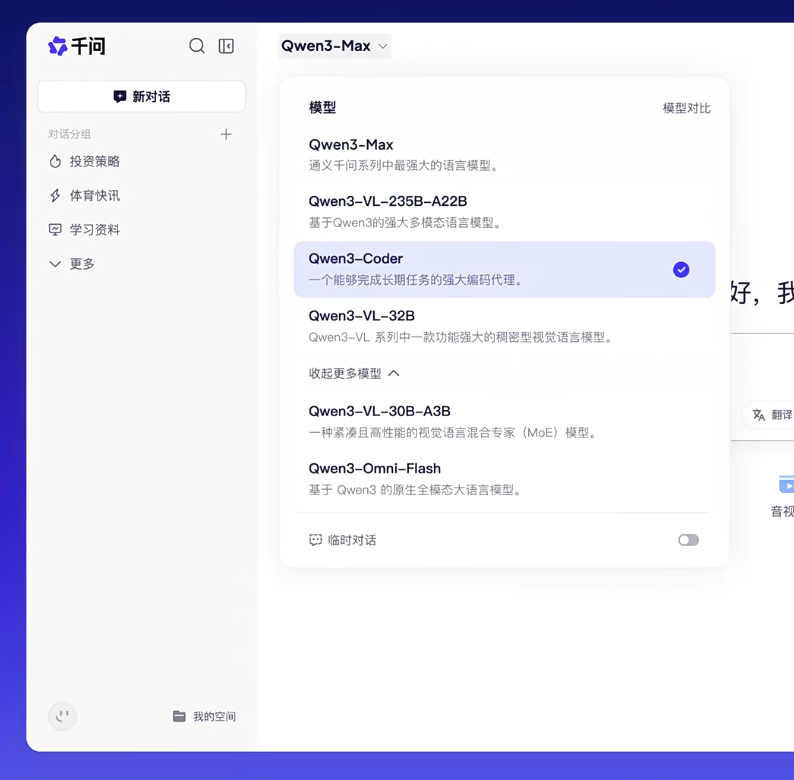Click the 学习资料 presentation icon
The image size is (794, 780).
pos(55,230)
